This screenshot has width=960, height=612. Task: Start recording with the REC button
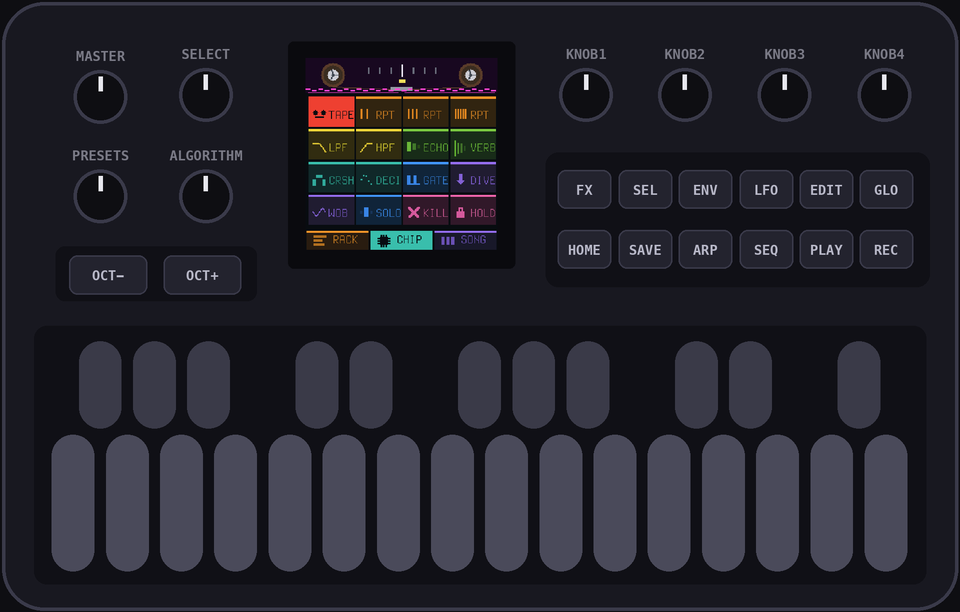pos(886,250)
